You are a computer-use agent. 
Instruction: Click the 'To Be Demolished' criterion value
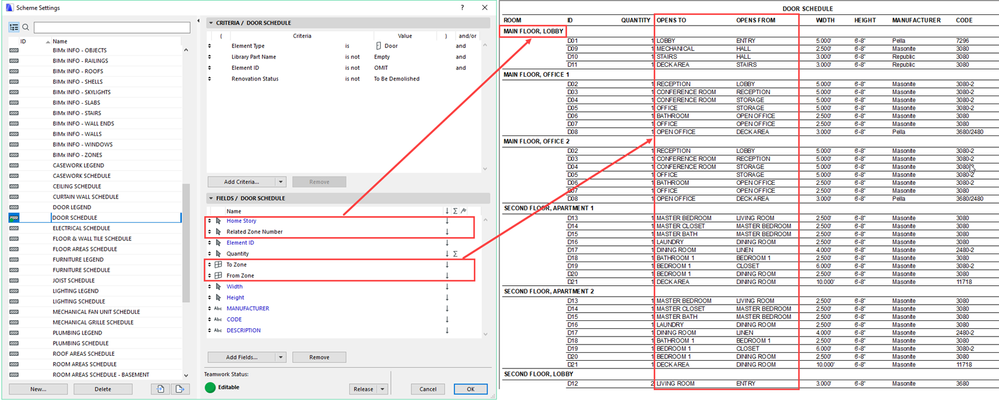click(x=397, y=79)
